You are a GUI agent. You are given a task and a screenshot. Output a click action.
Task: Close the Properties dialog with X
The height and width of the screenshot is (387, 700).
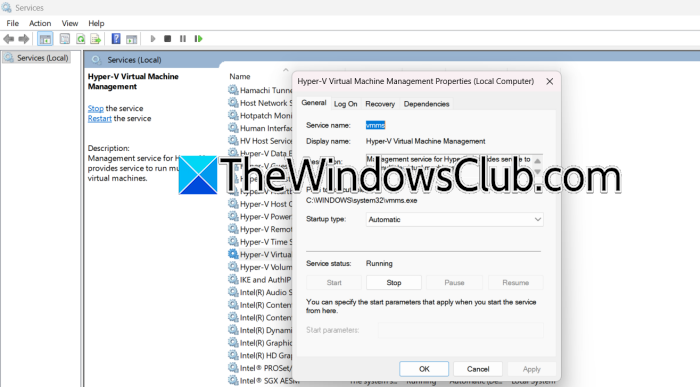[x=550, y=81]
